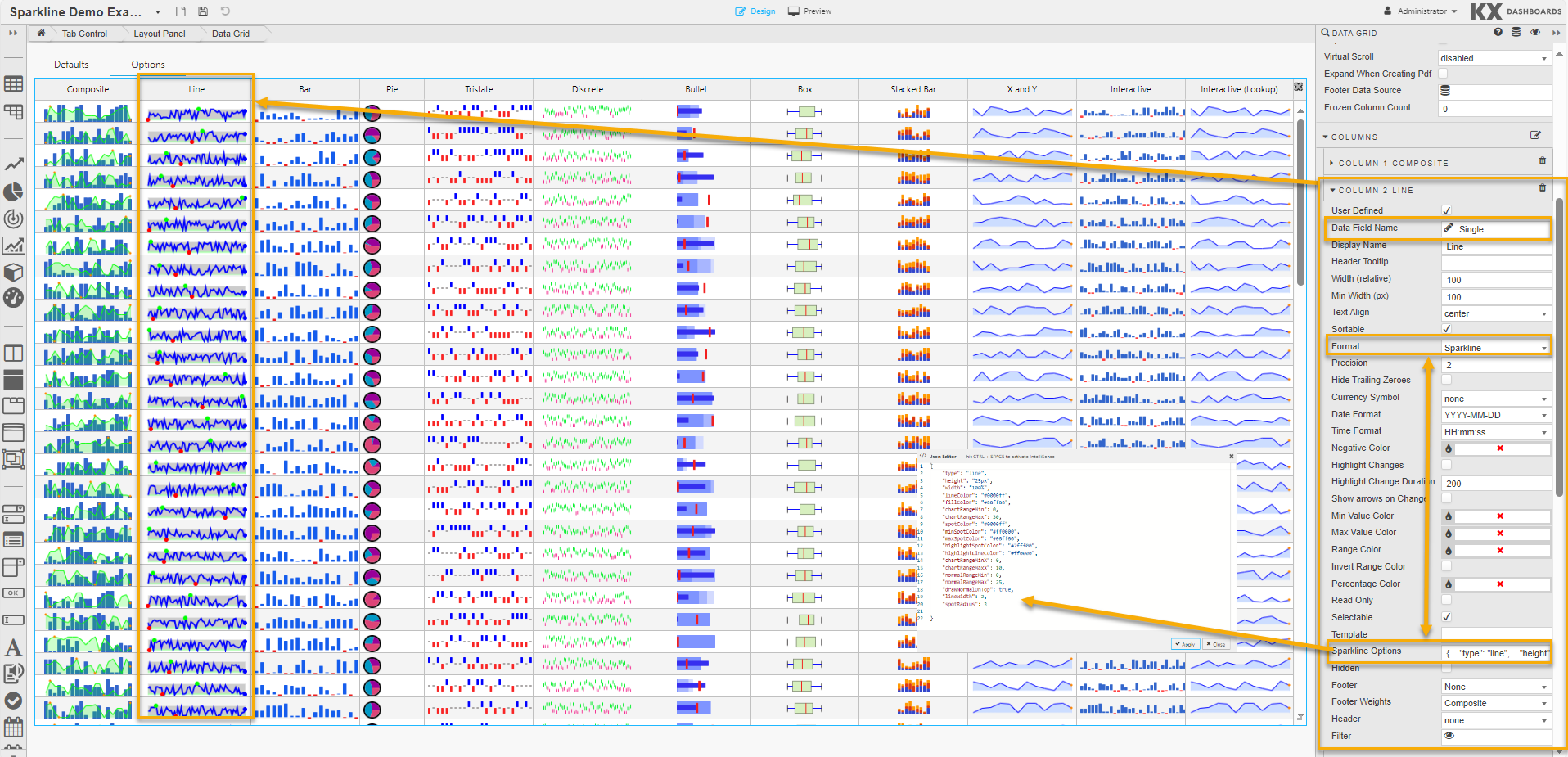Click the home breadcrumb icon
This screenshot has width=1568, height=757.
[x=41, y=34]
